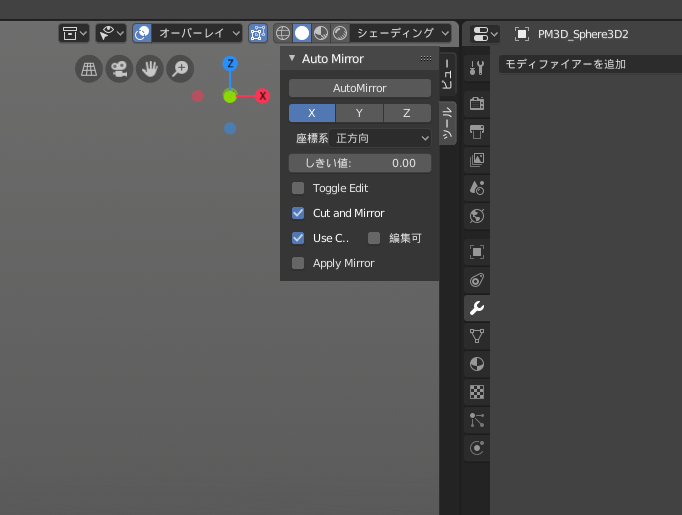Click the object icon beside PM3D_Sphere3D2

pyautogui.click(x=522, y=34)
